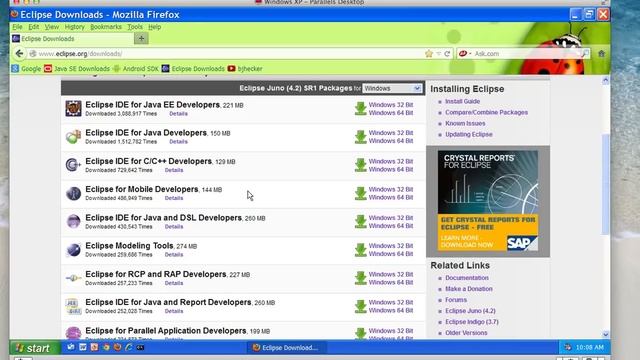Open the Forums link
The width and height of the screenshot is (640, 360).
point(456,300)
